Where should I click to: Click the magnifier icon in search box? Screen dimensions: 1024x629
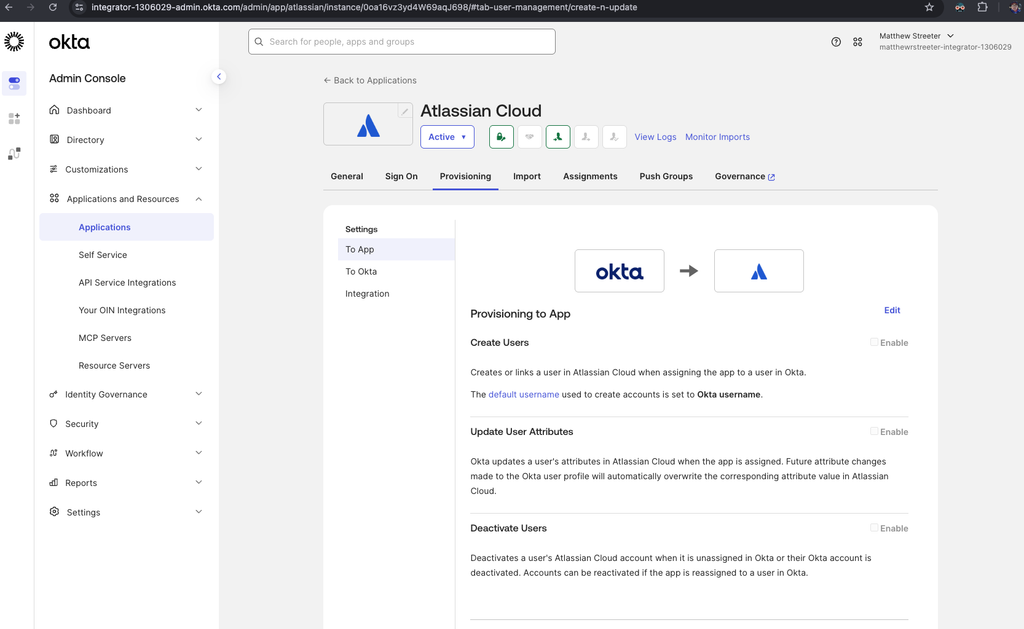[x=259, y=42]
